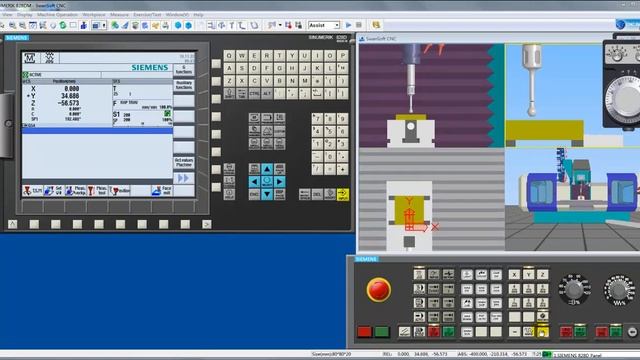Click the large red power-off button
This screenshot has width=640, height=360.
click(x=364, y=332)
